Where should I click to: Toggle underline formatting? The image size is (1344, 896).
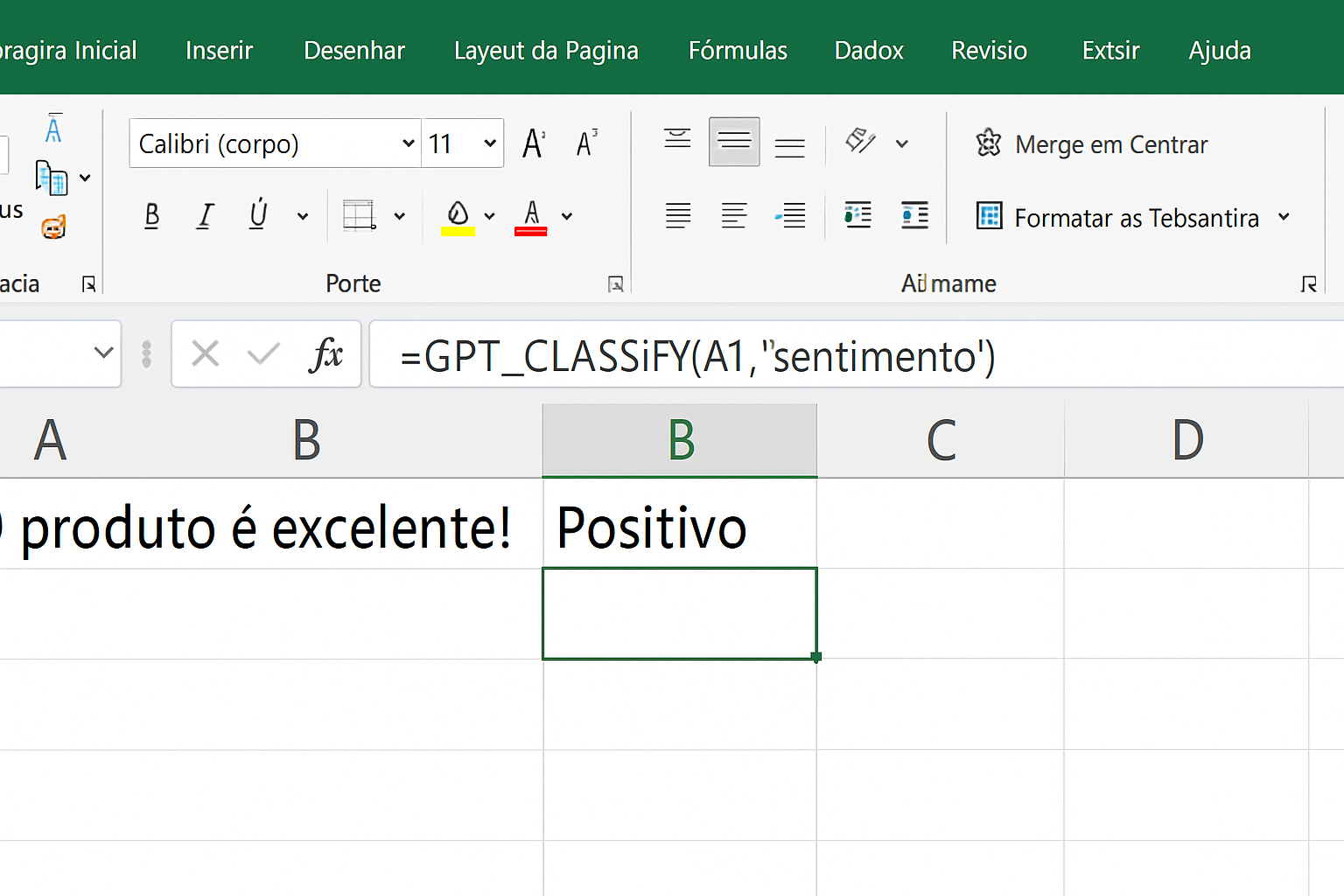pyautogui.click(x=258, y=214)
